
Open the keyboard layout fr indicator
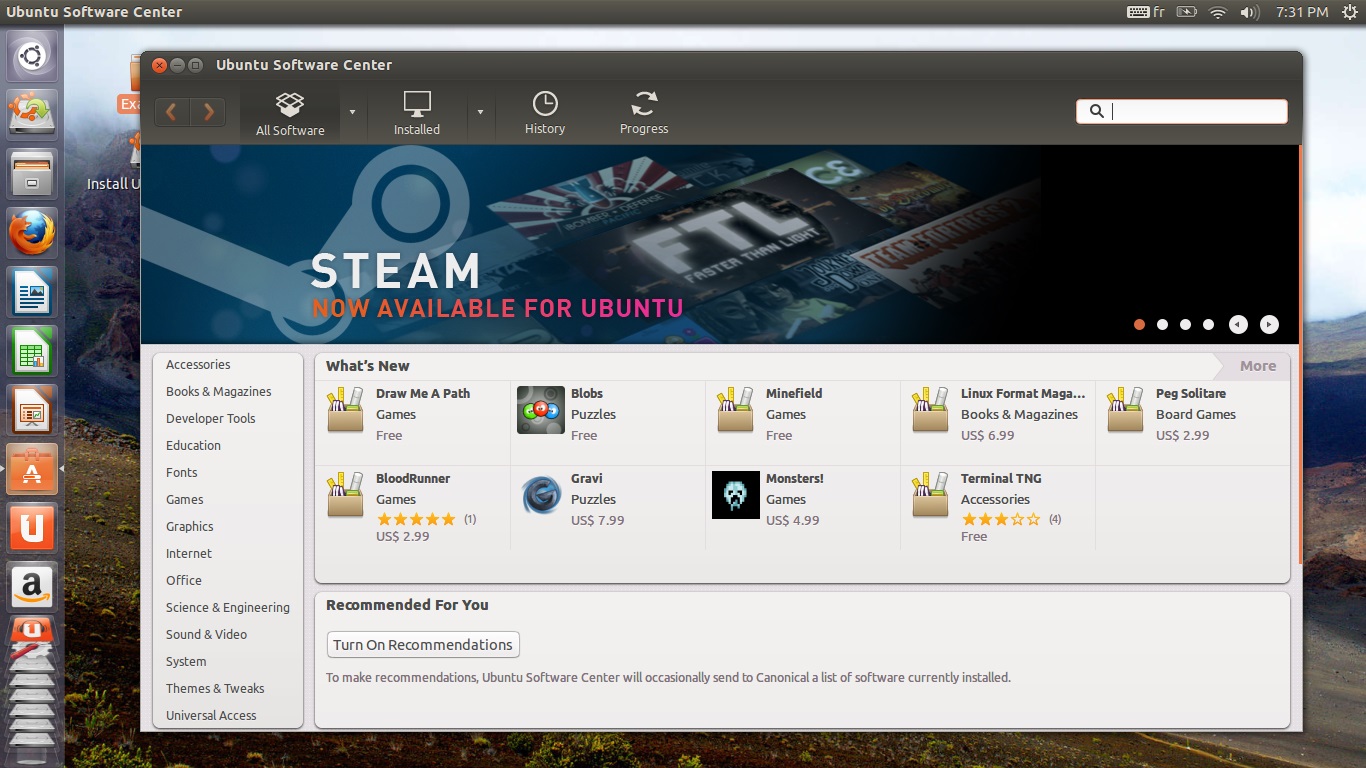(1146, 12)
